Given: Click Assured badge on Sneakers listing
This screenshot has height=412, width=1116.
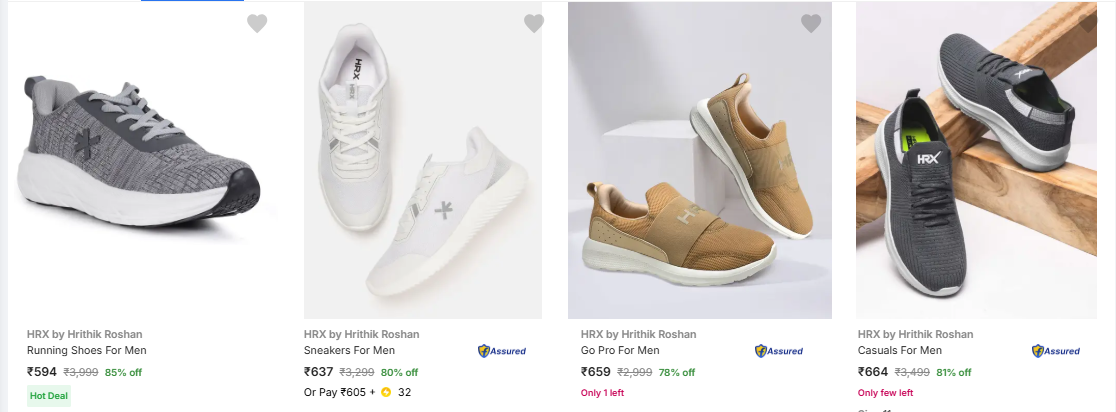Looking at the screenshot, I should coord(502,351).
